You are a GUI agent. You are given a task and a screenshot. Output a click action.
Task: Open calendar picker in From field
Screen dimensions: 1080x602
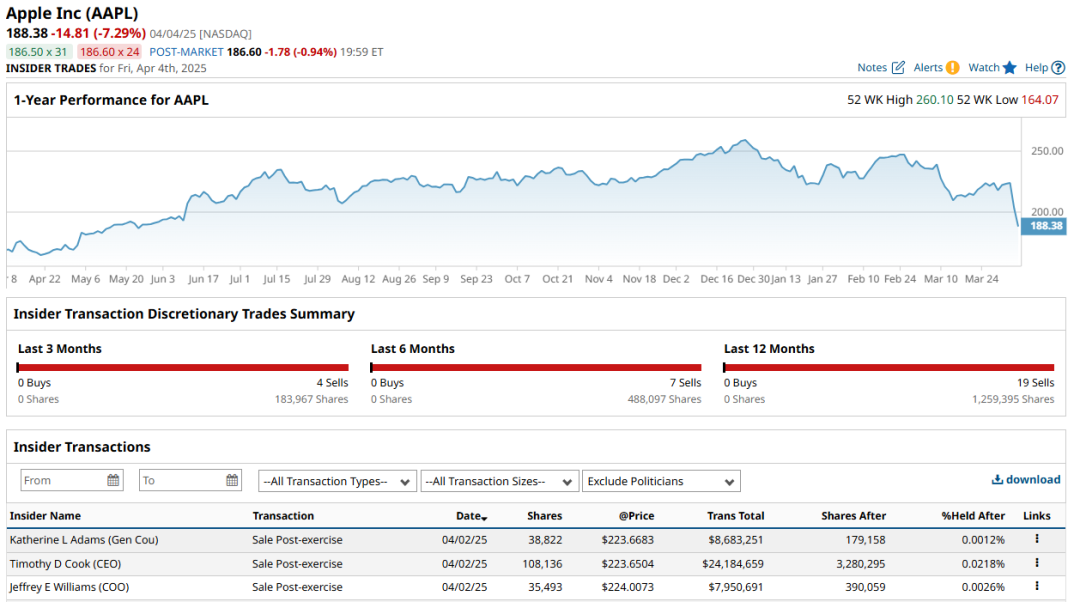[x=114, y=480]
